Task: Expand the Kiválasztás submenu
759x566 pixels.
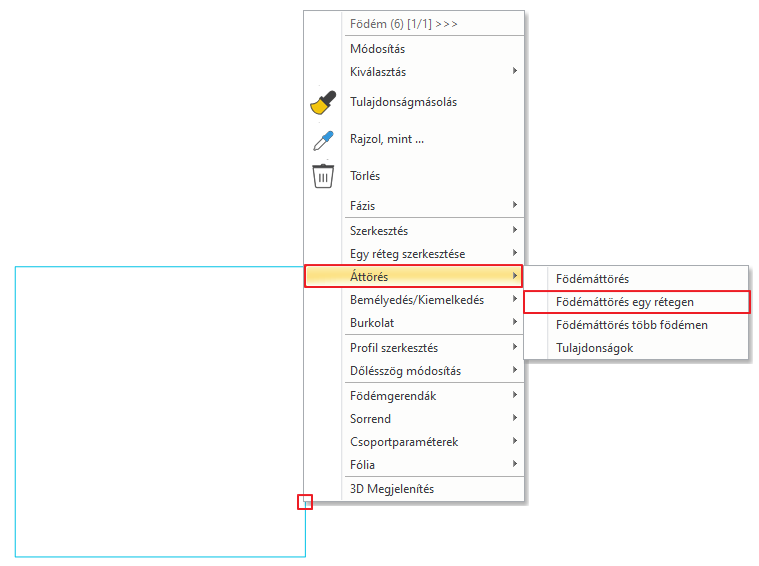Action: click(434, 72)
